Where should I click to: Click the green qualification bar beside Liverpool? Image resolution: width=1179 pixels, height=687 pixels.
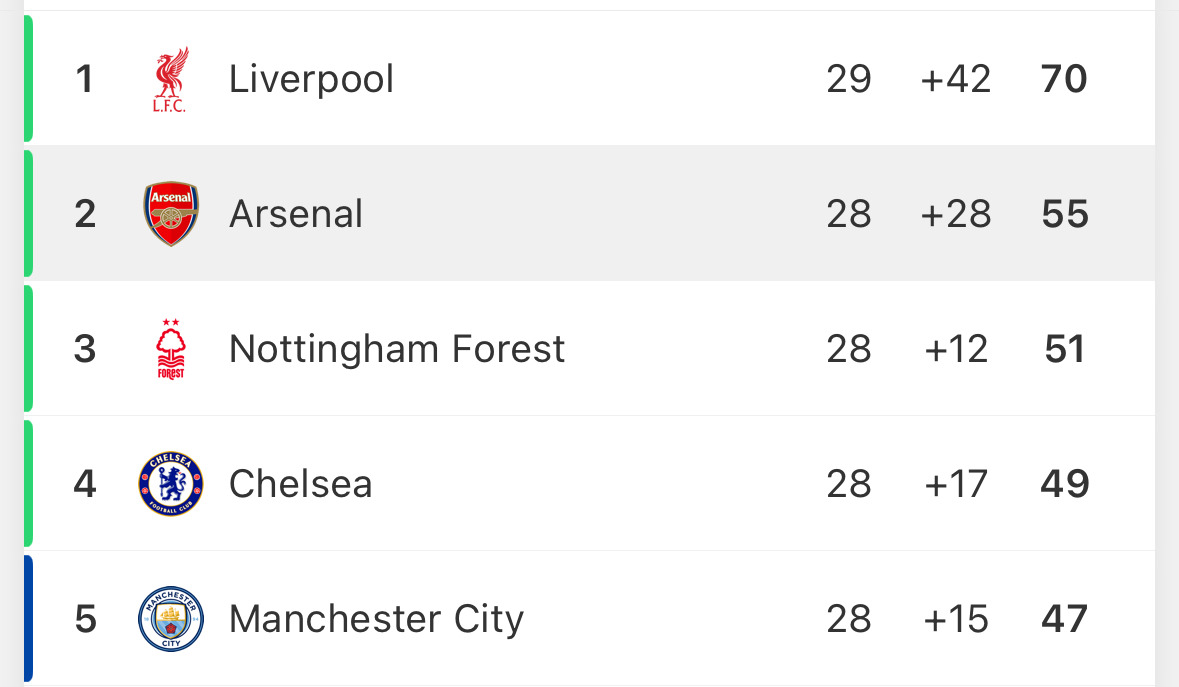coord(29,78)
